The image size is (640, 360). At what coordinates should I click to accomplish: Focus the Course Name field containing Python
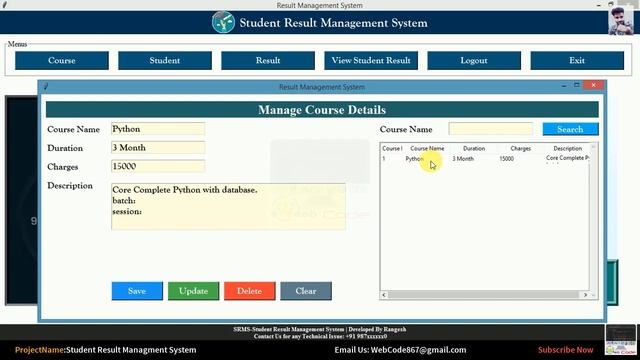pyautogui.click(x=158, y=129)
